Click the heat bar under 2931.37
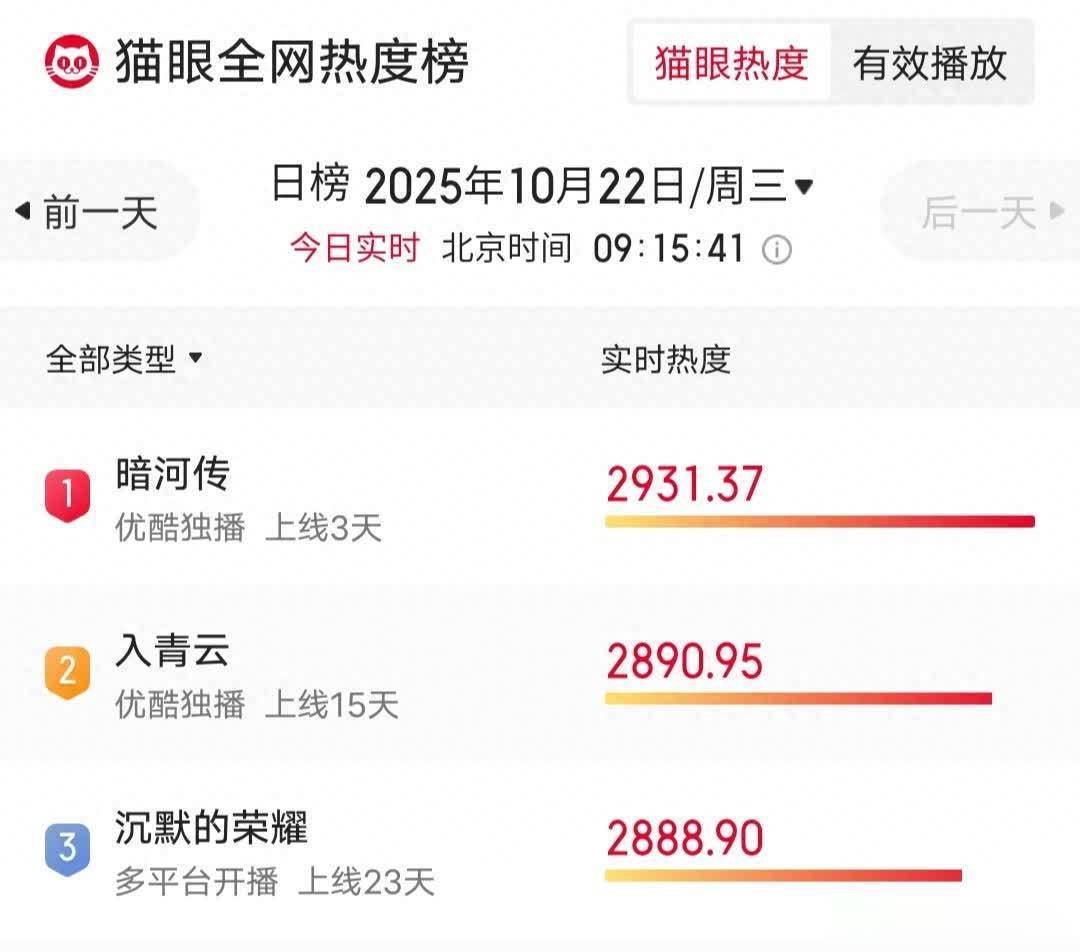 click(x=819, y=521)
